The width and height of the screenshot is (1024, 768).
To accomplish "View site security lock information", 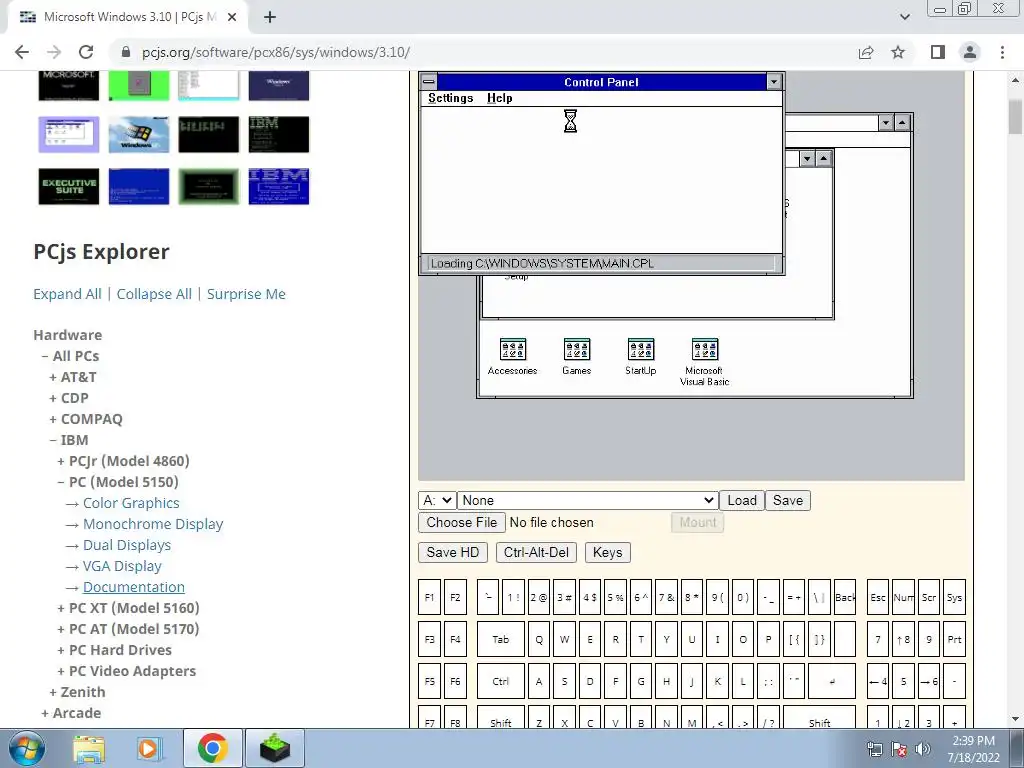I will tap(126, 52).
